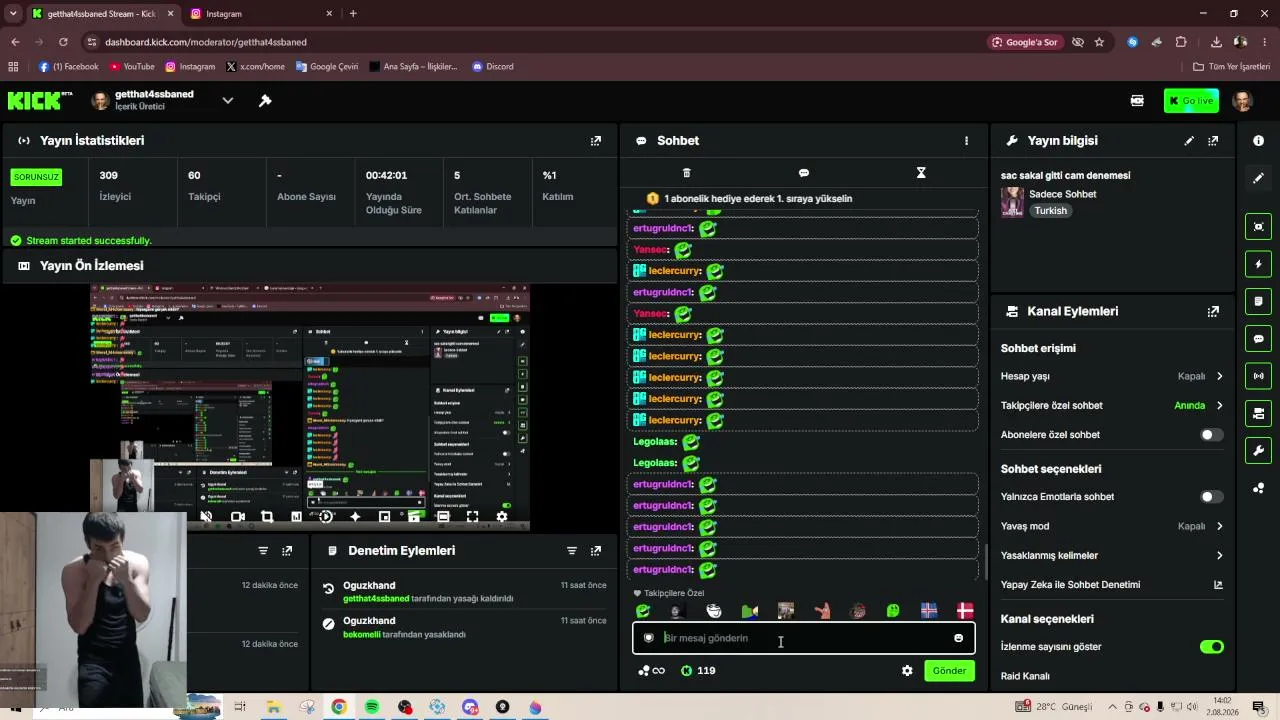The width and height of the screenshot is (1280, 720).
Task: Click the info icon in right sidebar
Action: pyautogui.click(x=1258, y=141)
